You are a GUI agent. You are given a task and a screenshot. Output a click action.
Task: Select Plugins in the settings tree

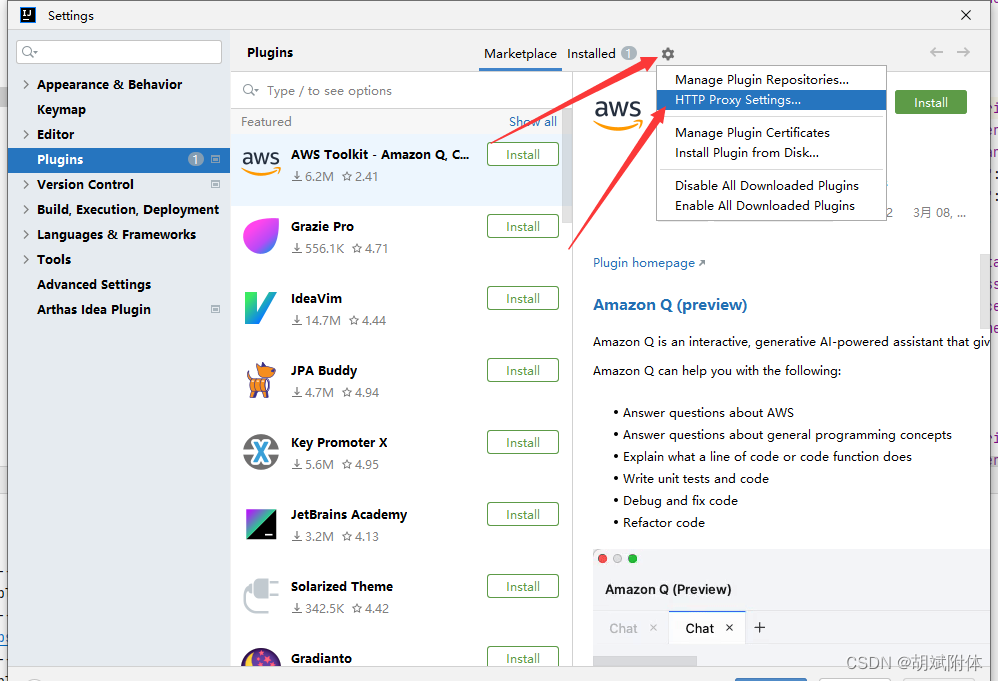[x=119, y=159]
